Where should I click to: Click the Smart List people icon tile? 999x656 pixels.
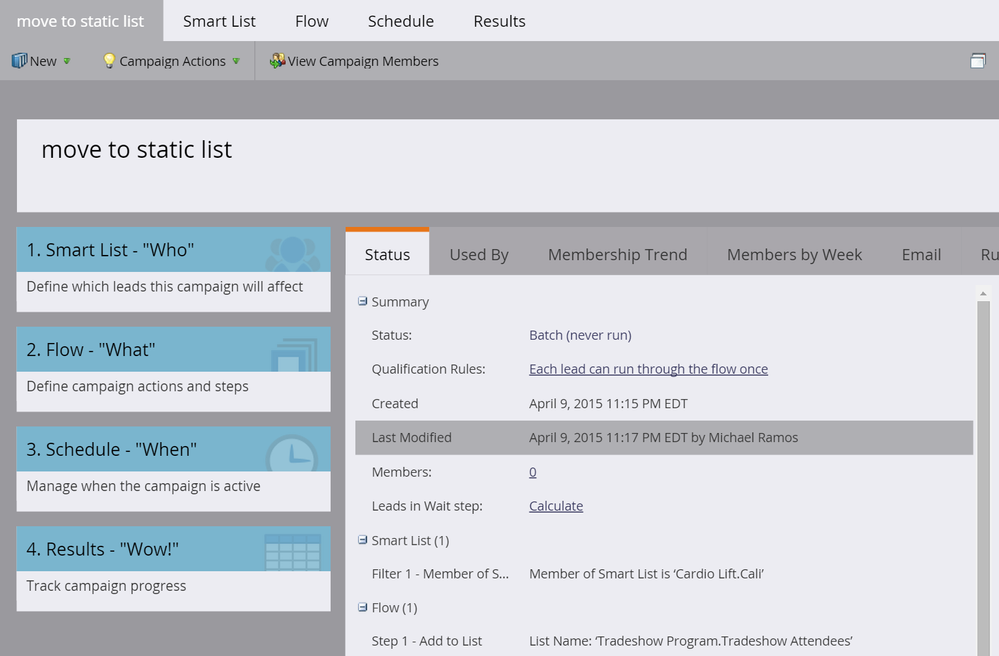[292, 252]
